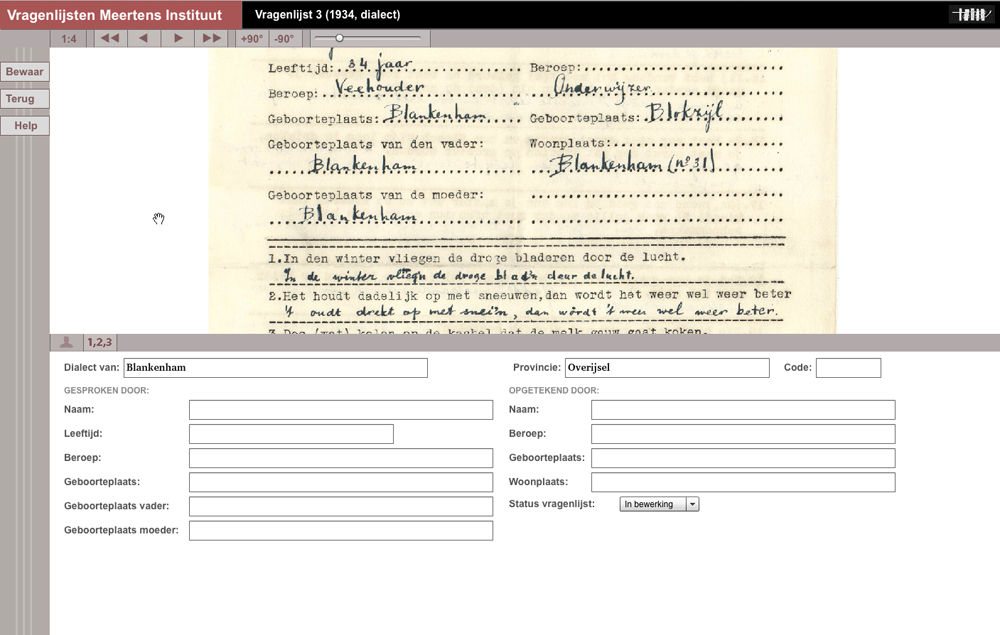Click the Meertens Instituut logo icon
Viewport: 1000px width, 635px height.
click(972, 14)
